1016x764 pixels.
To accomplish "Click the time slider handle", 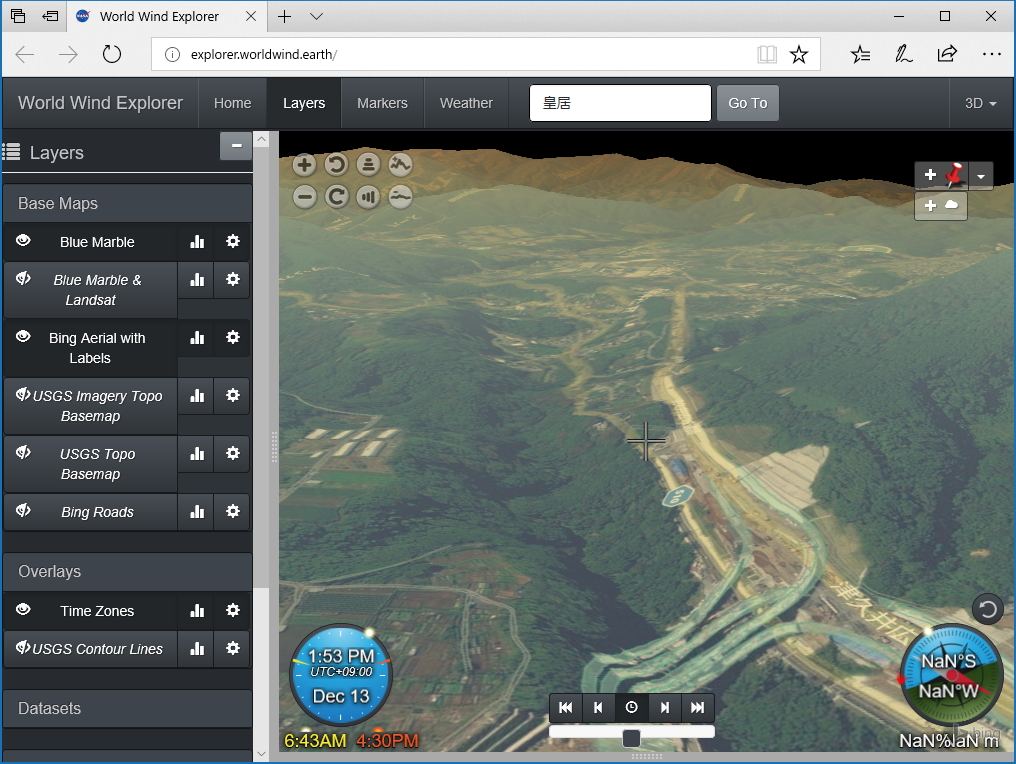I will point(631,738).
